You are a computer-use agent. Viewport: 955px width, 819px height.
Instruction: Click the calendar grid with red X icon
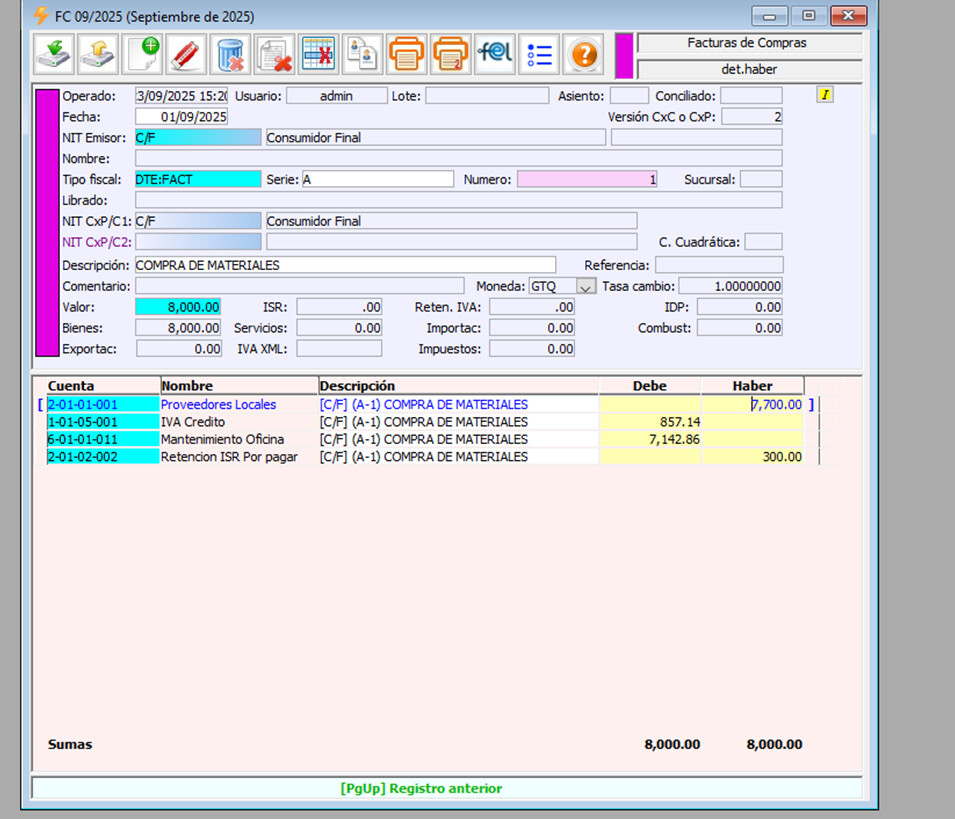coord(318,54)
